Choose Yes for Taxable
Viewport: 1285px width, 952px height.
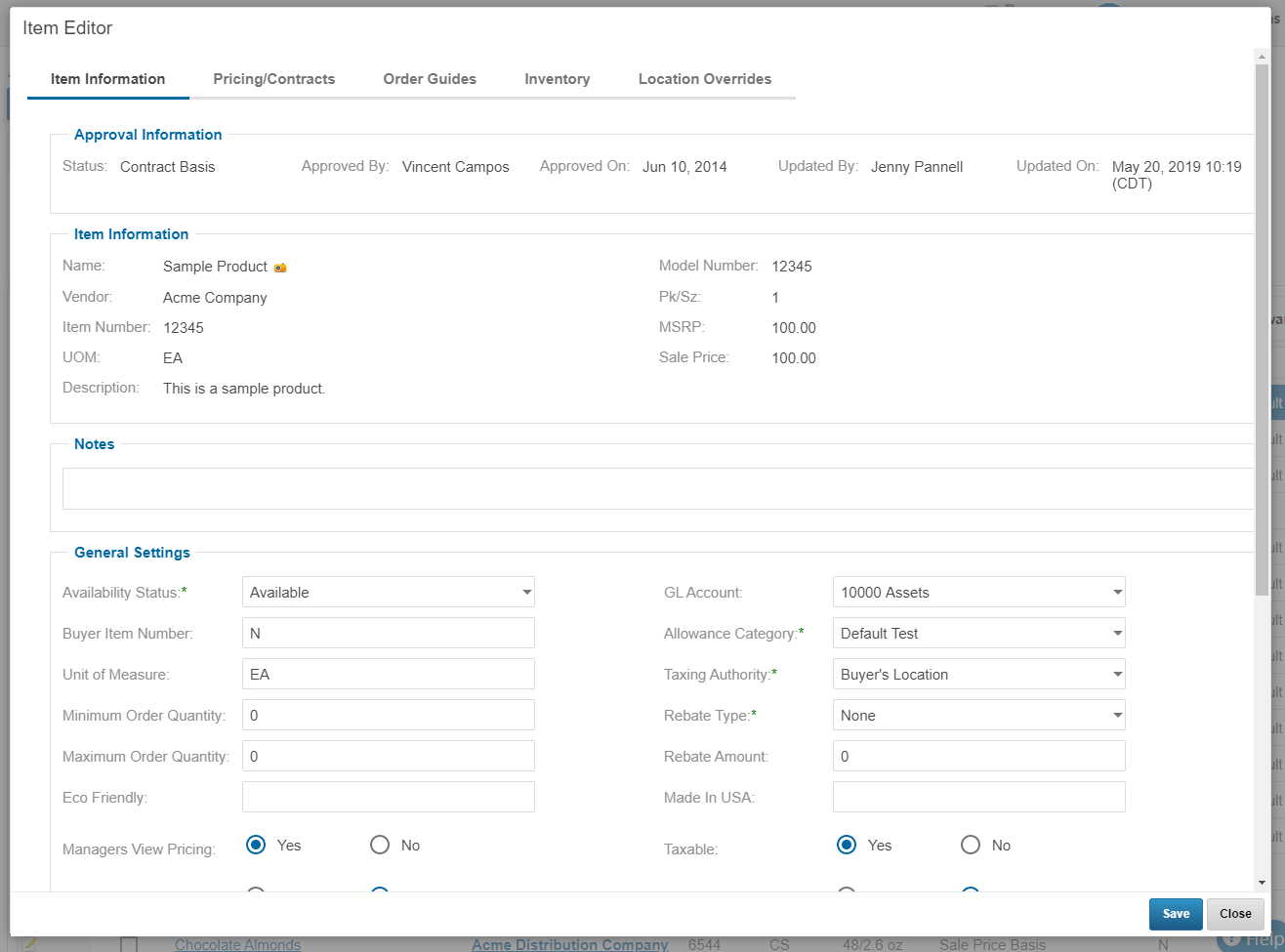click(x=847, y=846)
